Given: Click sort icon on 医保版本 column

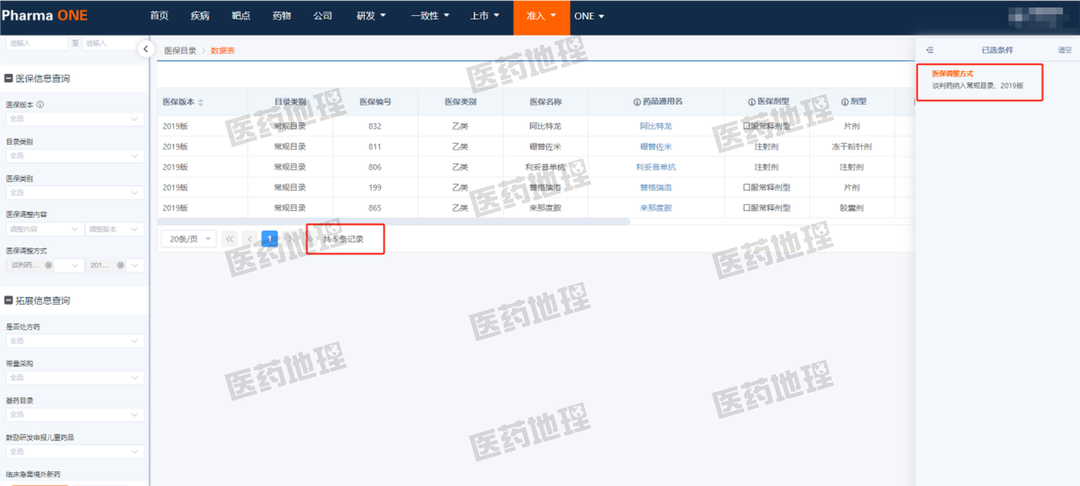Looking at the screenshot, I should coord(201,102).
